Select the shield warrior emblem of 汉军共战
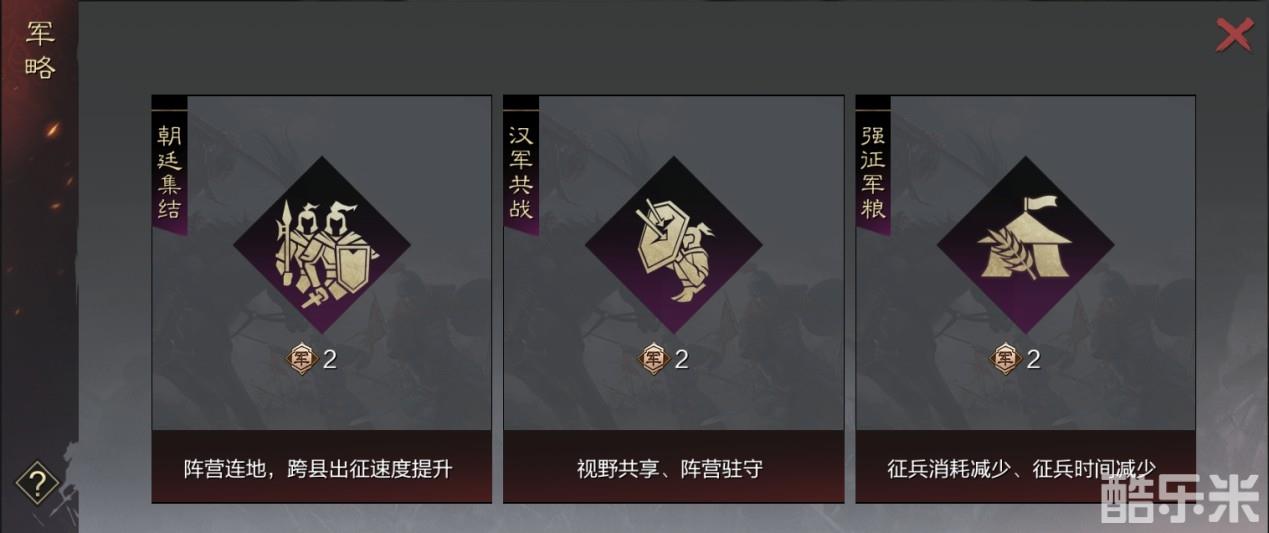The image size is (1269, 533). [674, 245]
